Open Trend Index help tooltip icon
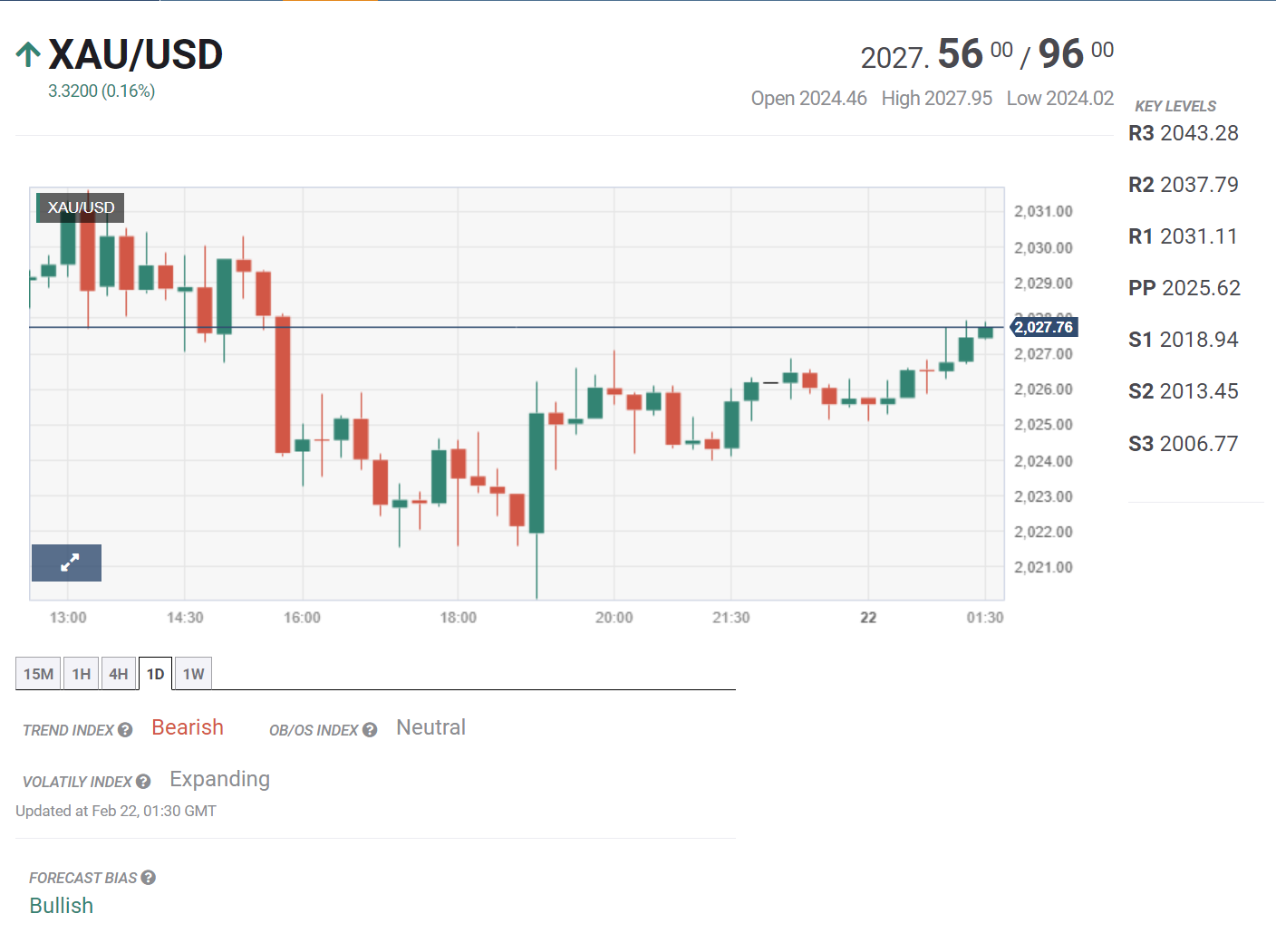The height and width of the screenshot is (952, 1276). tap(125, 730)
